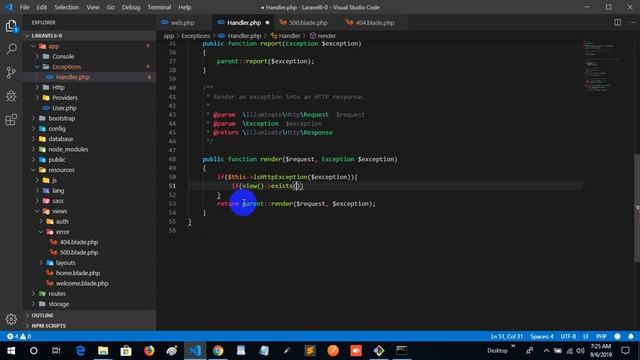Image resolution: width=640 pixels, height=360 pixels.
Task: Open Cortana search circle on taskbar
Action: [34, 351]
